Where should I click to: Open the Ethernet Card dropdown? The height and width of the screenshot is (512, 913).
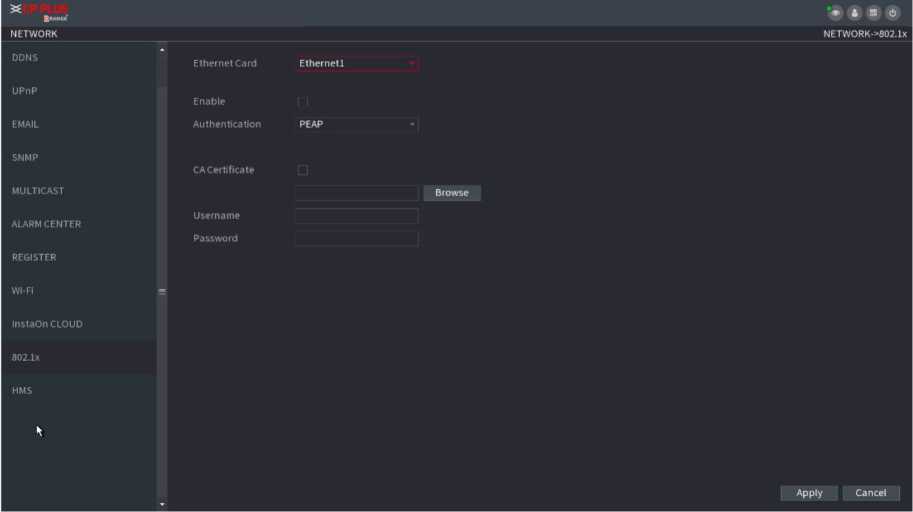tap(357, 64)
